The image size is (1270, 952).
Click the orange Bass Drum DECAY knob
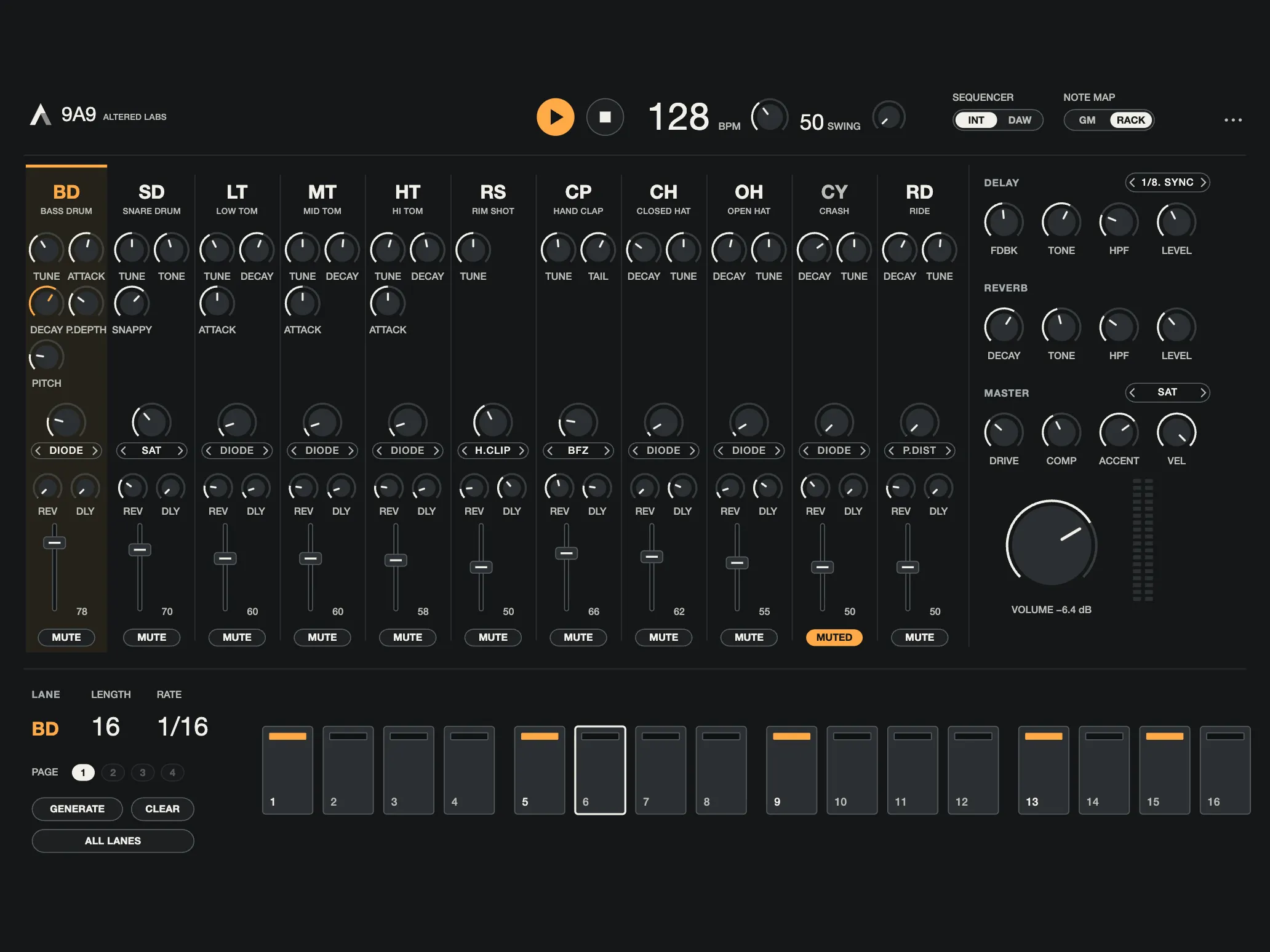[46, 303]
